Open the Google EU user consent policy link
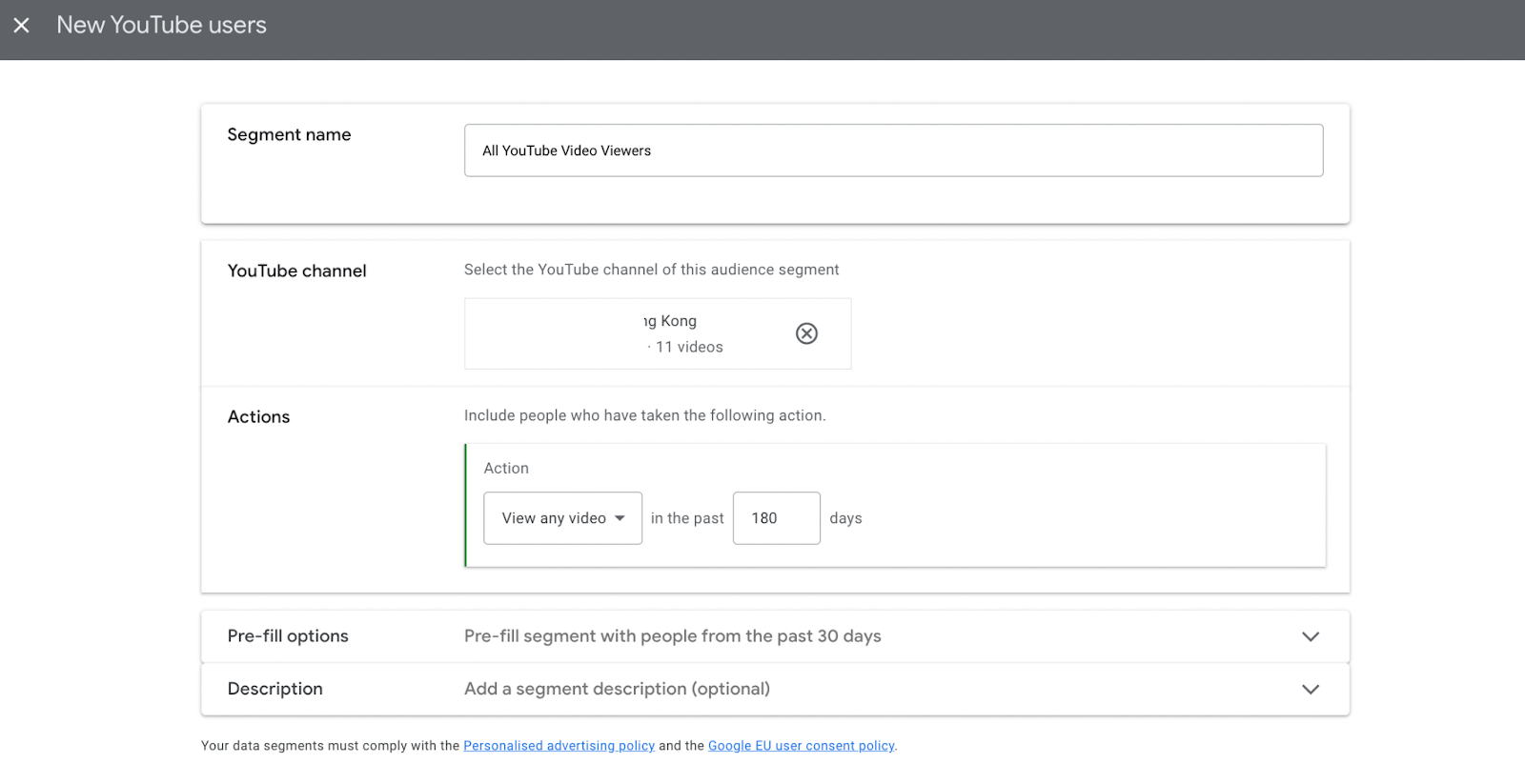This screenshot has height=784, width=1525. pos(802,746)
